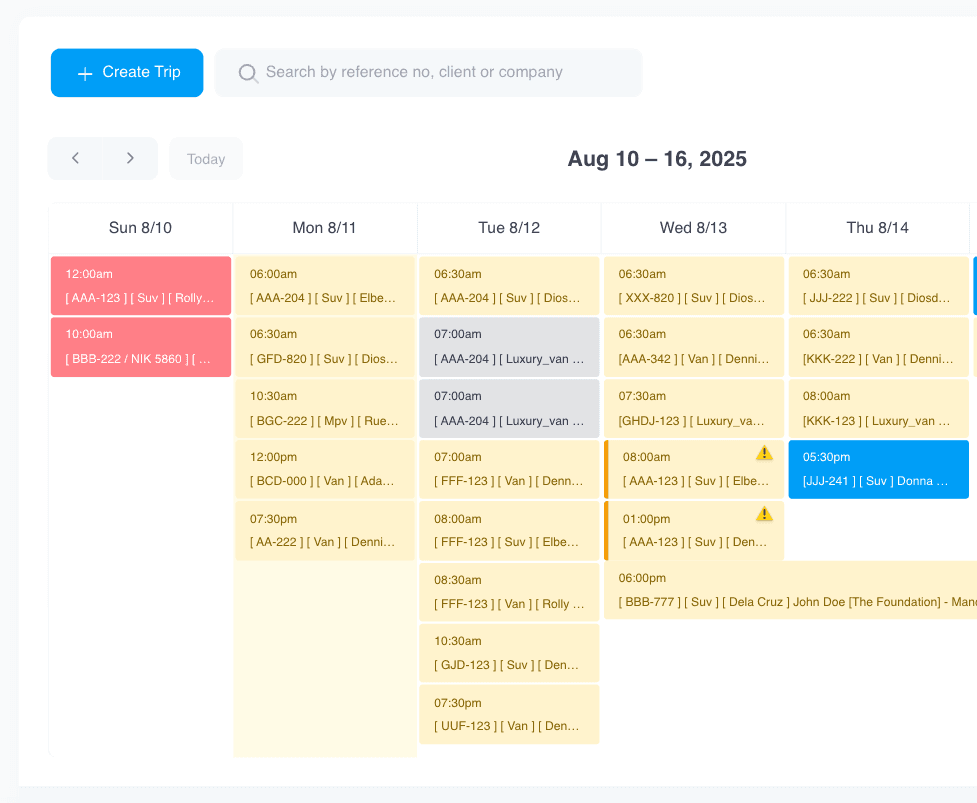Click warning icon on the 01:00pm AAA-123 trip
This screenshot has width=977, height=803.
tap(765, 514)
